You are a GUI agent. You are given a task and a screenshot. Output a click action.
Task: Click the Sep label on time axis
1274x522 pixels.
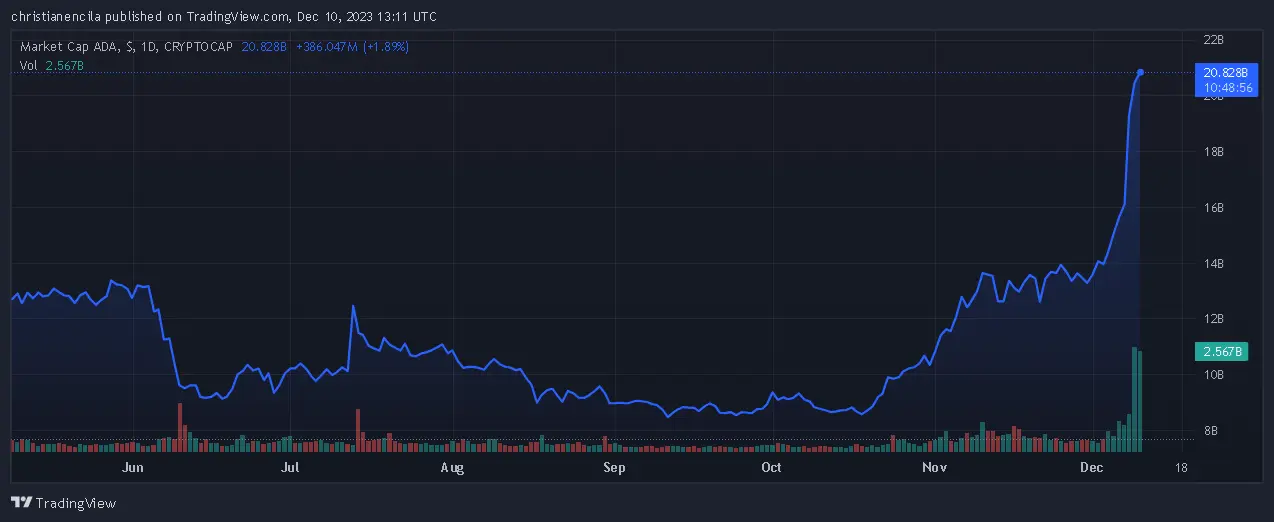614,467
